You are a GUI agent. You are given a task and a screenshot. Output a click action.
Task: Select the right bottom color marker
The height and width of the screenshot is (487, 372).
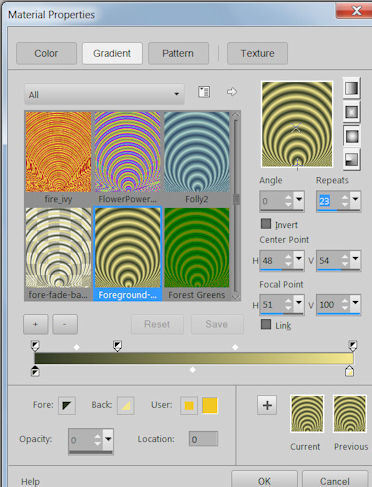click(349, 371)
